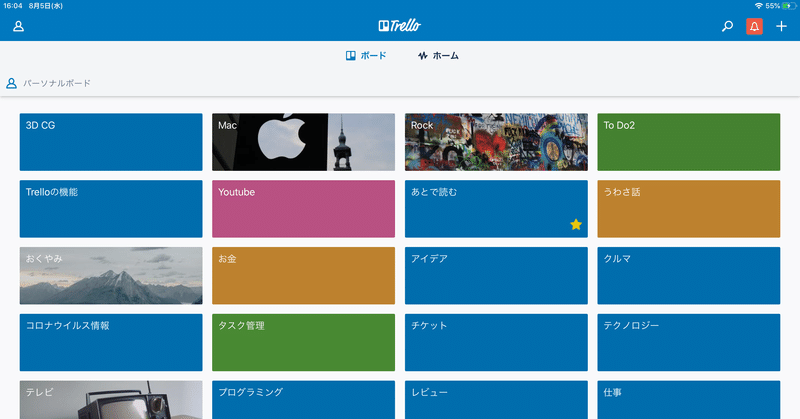Viewport: 800px width, 419px height.
Task: Tap the plus icon to create a board
Action: (x=781, y=26)
